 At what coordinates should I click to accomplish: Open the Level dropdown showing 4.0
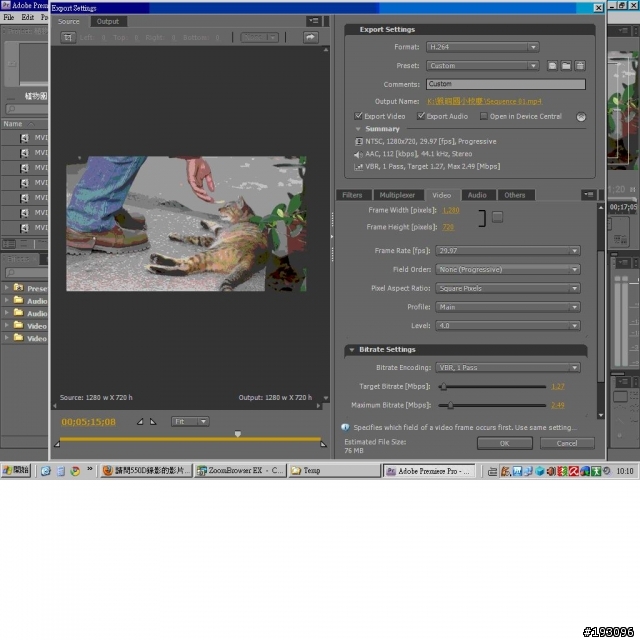tap(508, 326)
